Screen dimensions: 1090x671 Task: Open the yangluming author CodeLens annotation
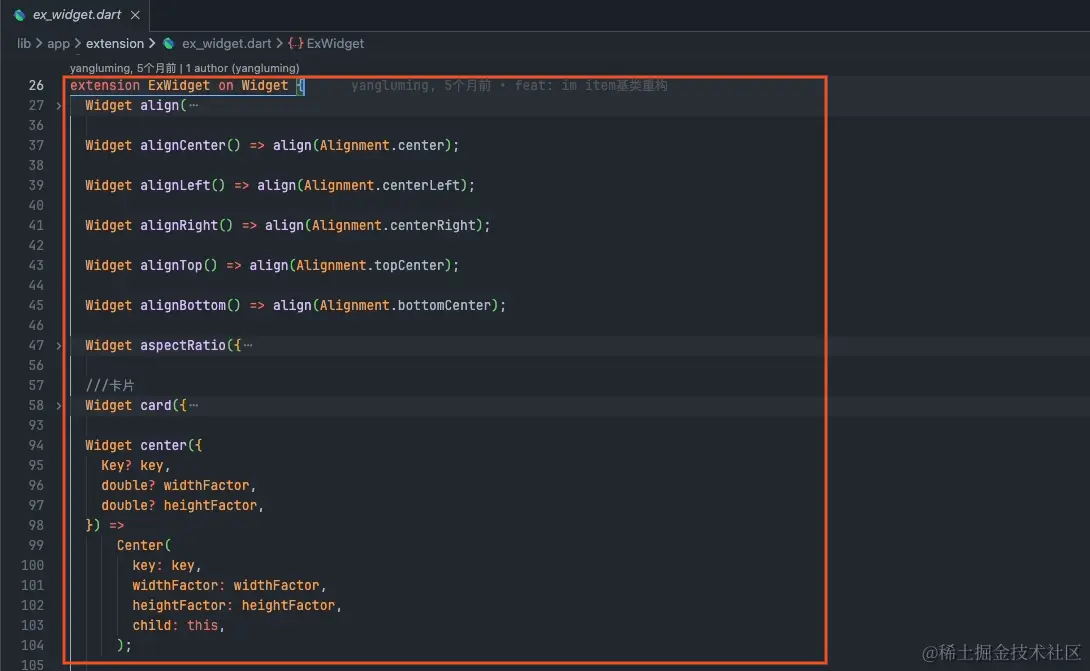coord(184,68)
